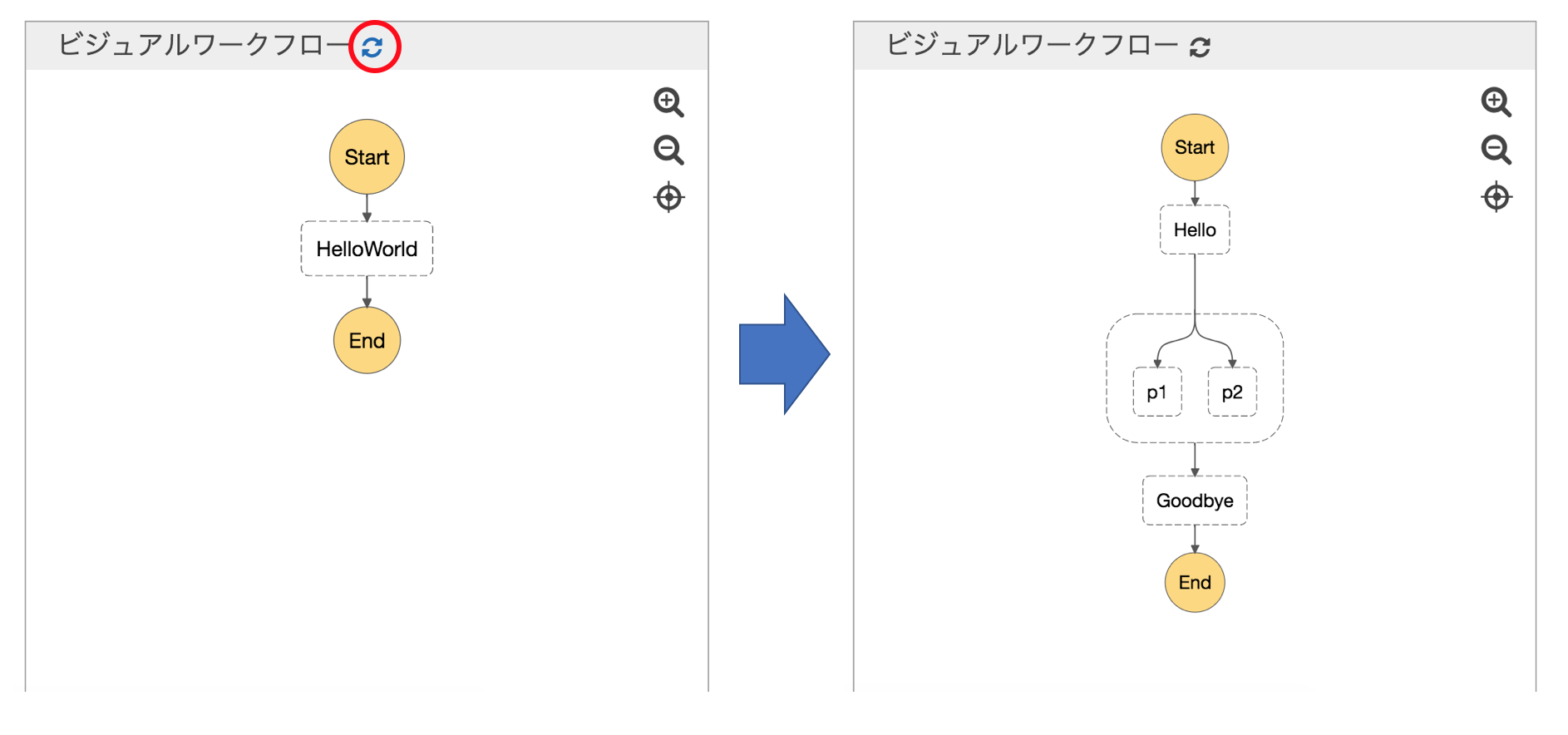Zoom out on the left workflow graph
The width and height of the screenshot is (1568, 735).
668,150
